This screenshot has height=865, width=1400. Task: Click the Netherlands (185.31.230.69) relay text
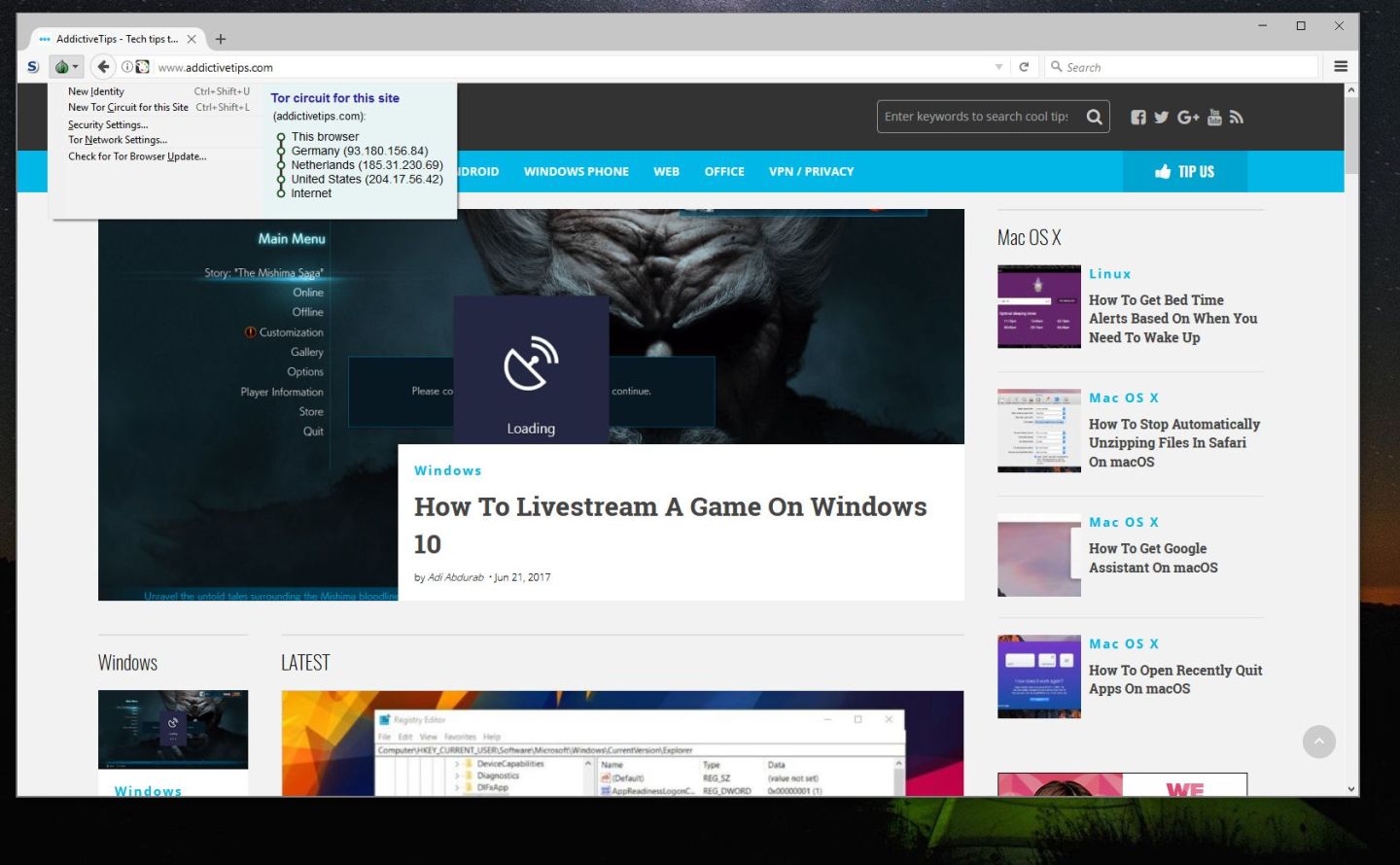[367, 165]
